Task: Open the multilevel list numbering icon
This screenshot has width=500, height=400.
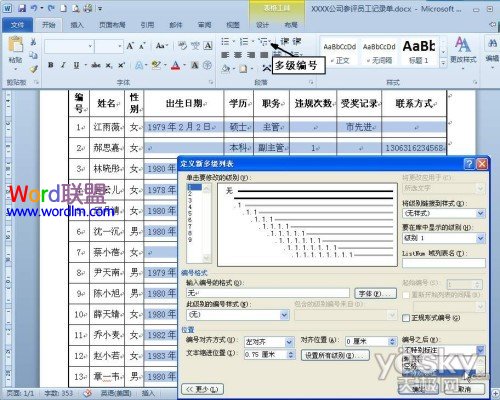Action: coord(264,42)
